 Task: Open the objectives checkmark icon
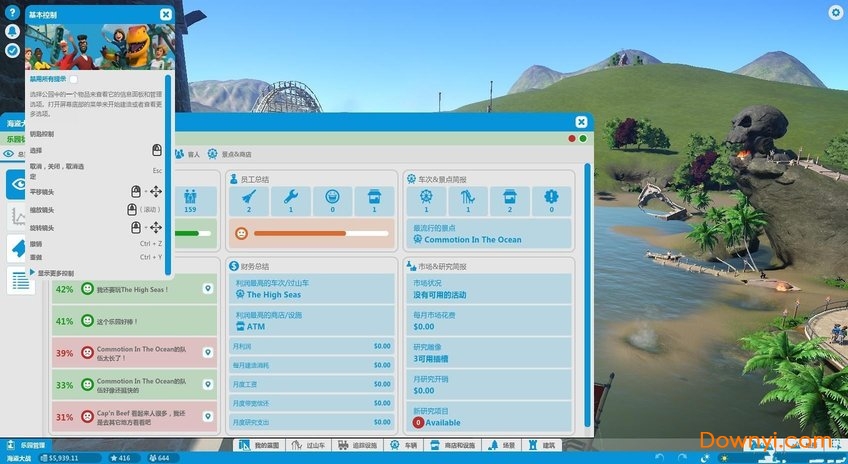pos(12,50)
